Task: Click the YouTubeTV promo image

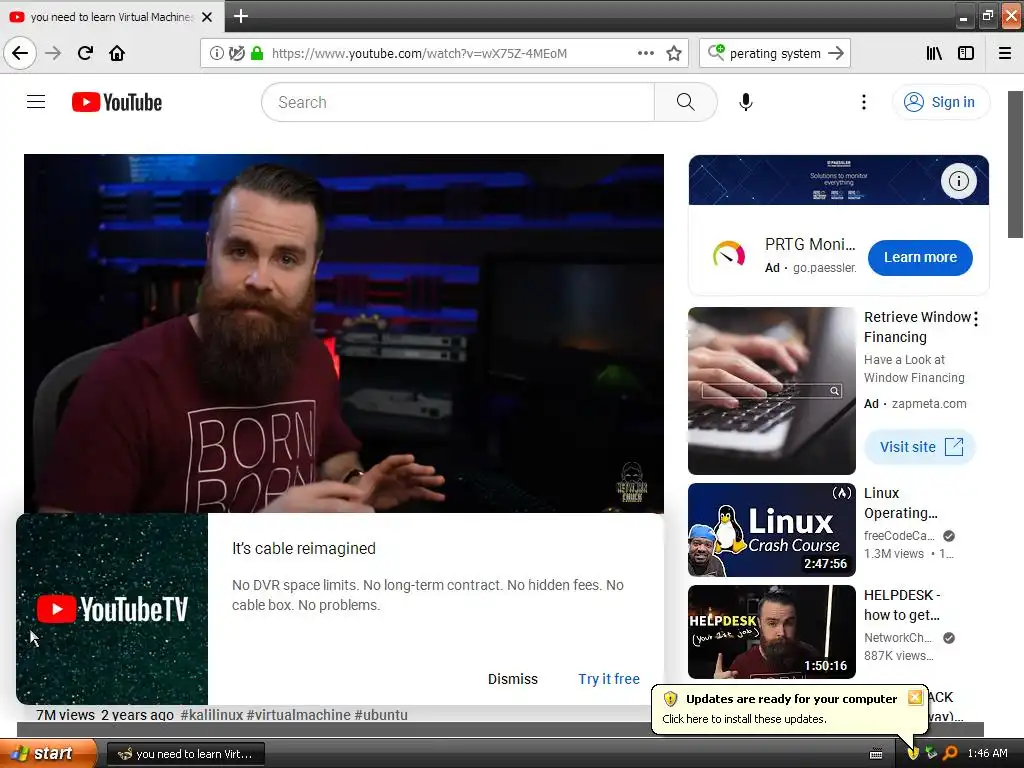Action: (112, 609)
